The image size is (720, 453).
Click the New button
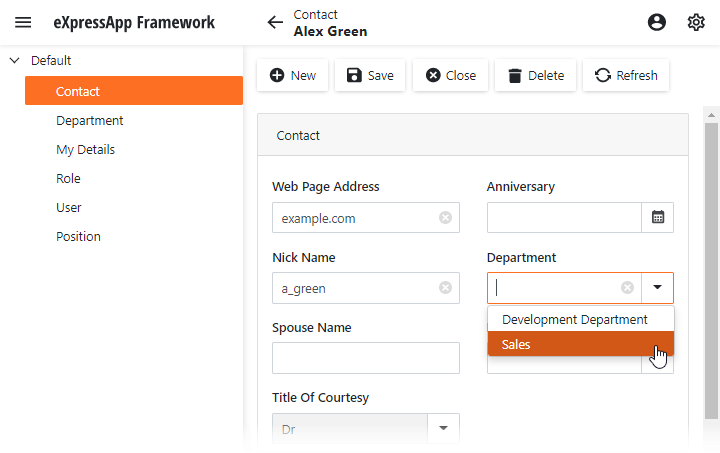[x=292, y=75]
